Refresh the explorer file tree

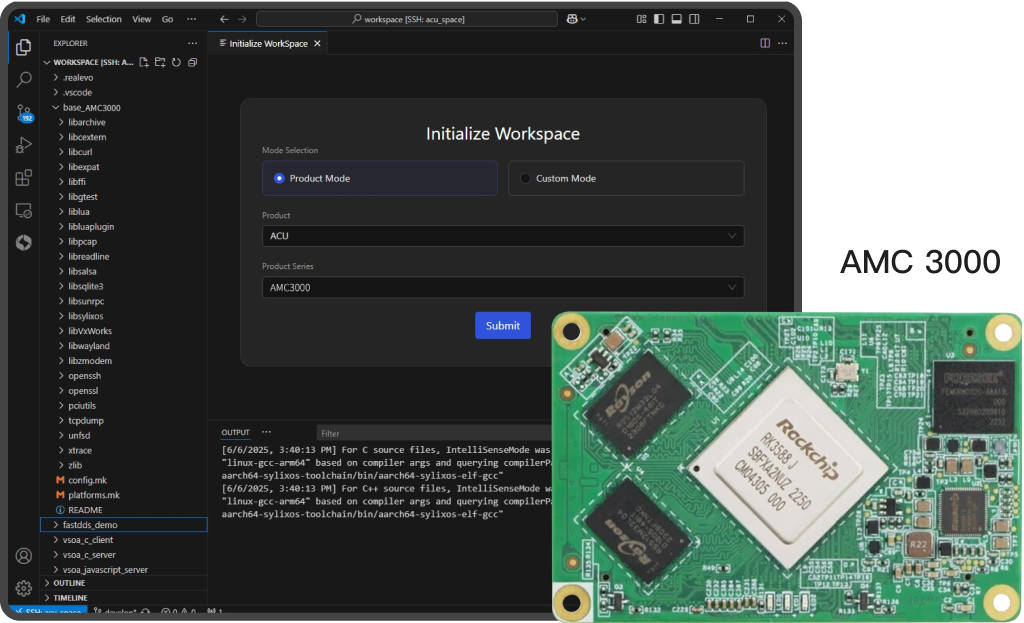(176, 62)
